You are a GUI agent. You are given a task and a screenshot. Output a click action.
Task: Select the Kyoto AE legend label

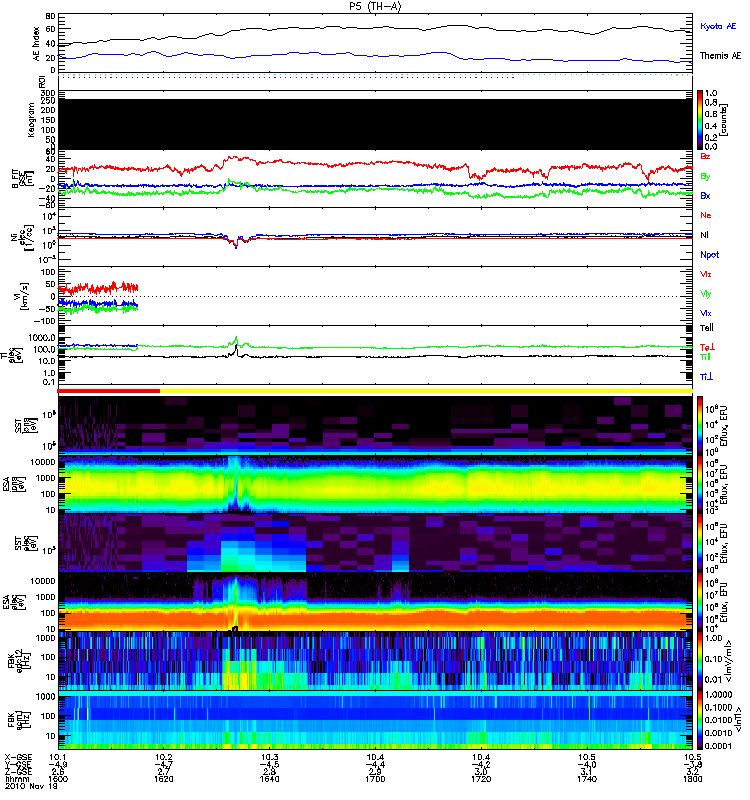click(718, 26)
